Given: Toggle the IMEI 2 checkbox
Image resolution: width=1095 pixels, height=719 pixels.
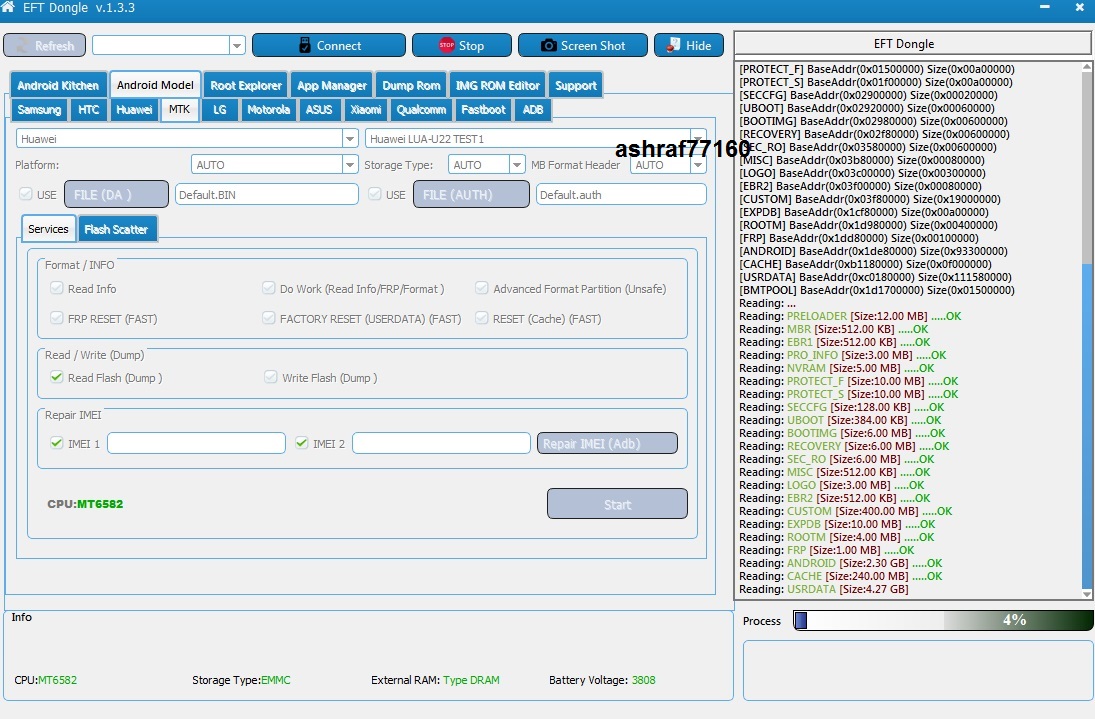Looking at the screenshot, I should click(x=302, y=443).
